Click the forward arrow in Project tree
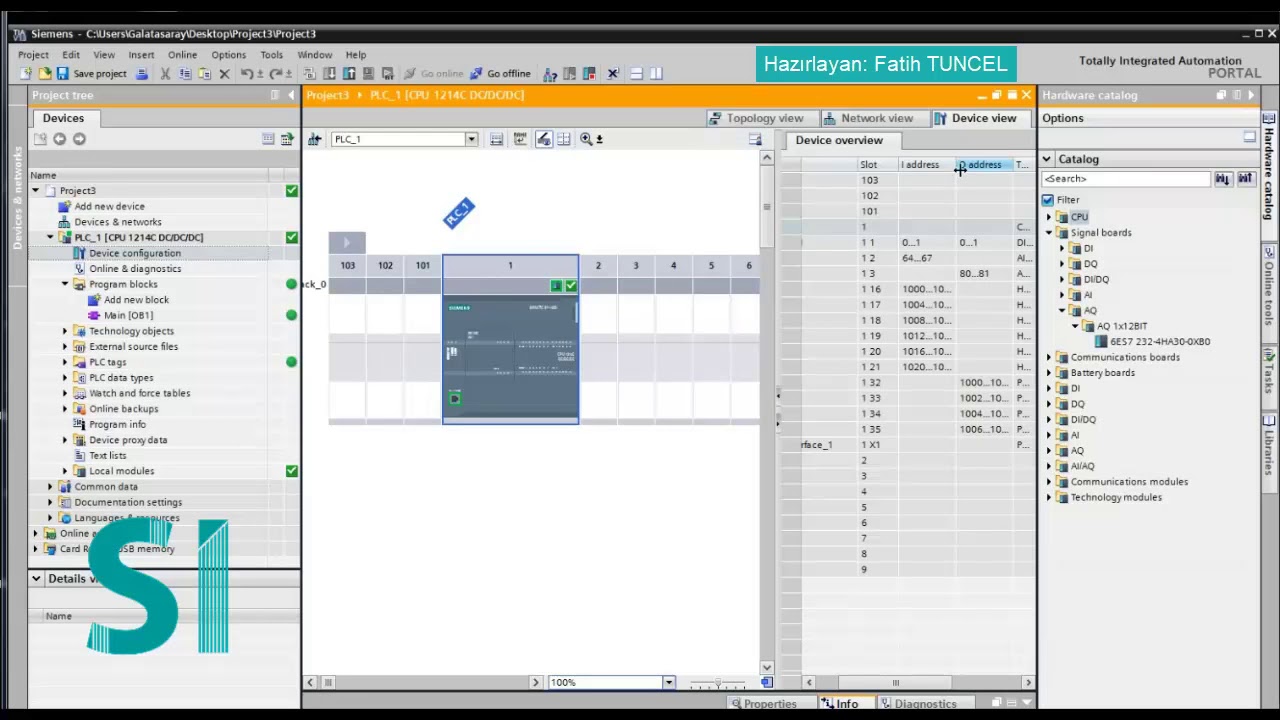Image resolution: width=1280 pixels, height=720 pixels. 79,139
